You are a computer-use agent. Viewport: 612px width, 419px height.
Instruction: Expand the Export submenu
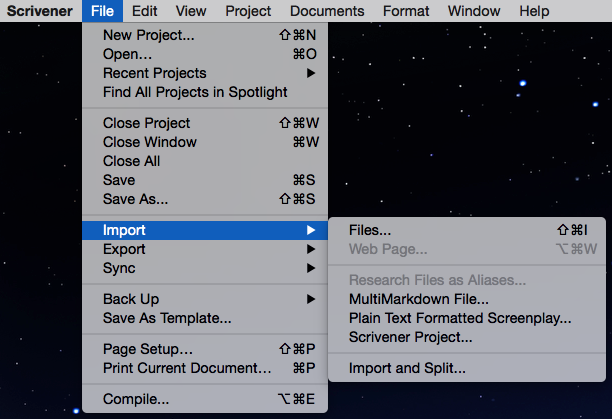[x=124, y=249]
